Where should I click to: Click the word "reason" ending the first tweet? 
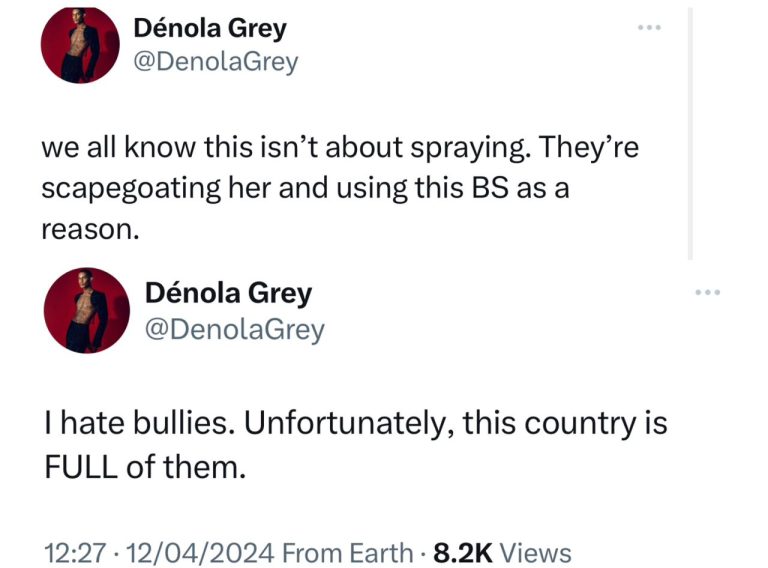pyautogui.click(x=86, y=228)
